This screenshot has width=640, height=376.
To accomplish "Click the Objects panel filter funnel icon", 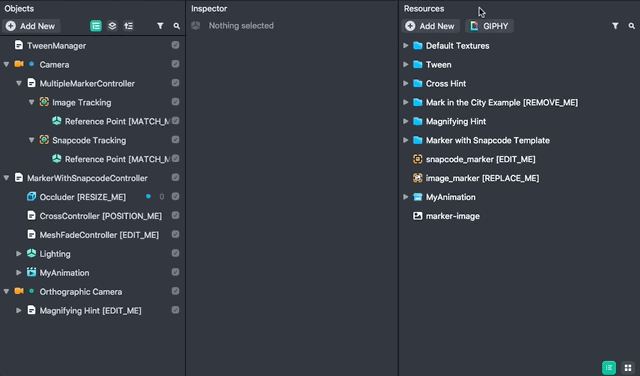I will 160,26.
